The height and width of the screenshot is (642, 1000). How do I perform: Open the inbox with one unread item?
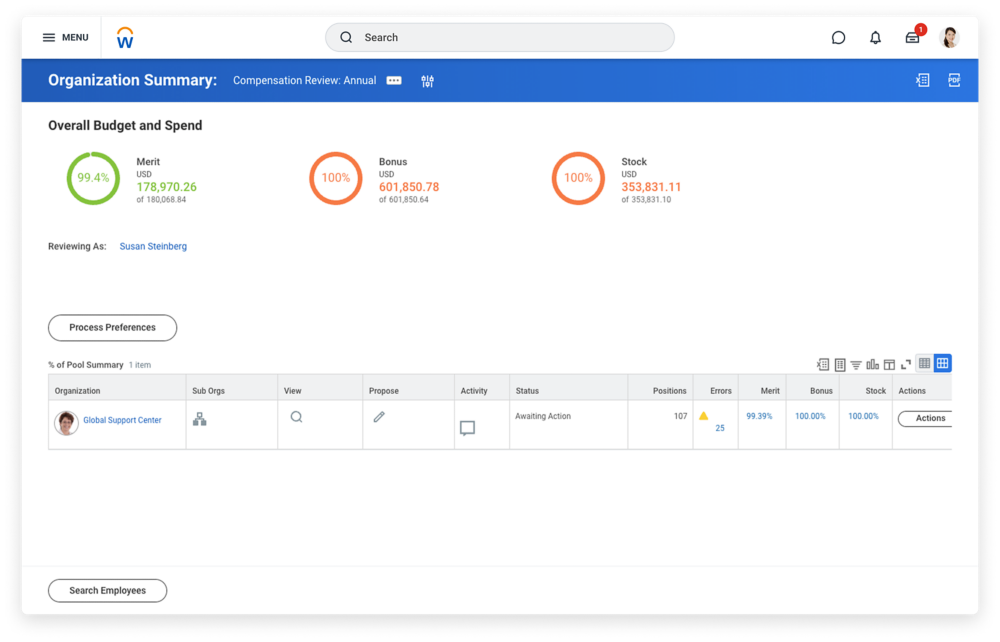912,38
